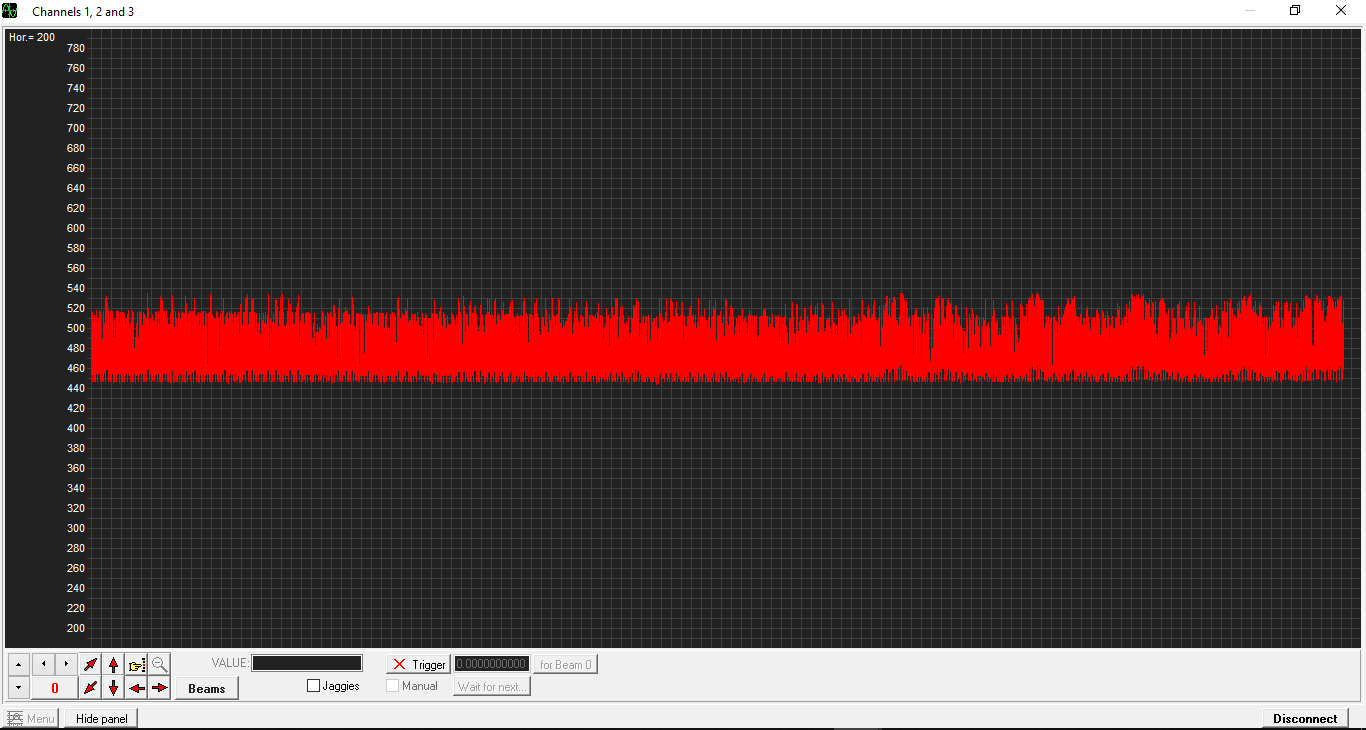Click the red up arrow icon
Screen dimensions: 1366x730
coord(113,664)
